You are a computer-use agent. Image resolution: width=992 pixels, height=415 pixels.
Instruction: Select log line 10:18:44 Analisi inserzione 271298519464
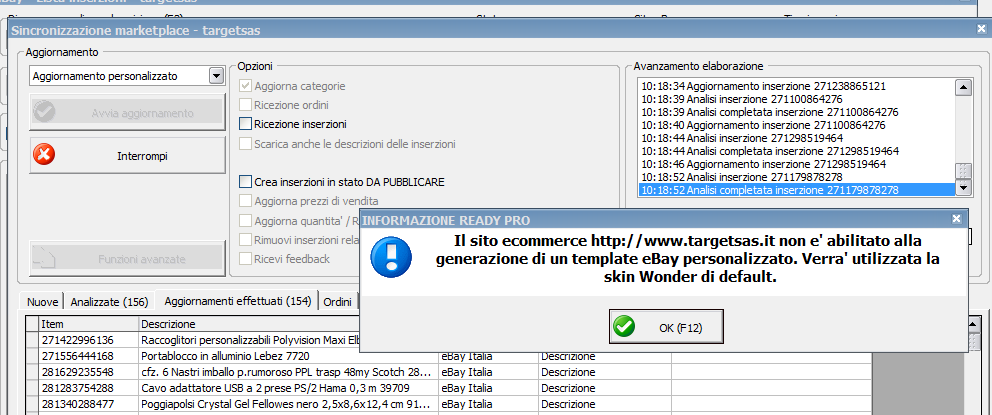click(797, 138)
